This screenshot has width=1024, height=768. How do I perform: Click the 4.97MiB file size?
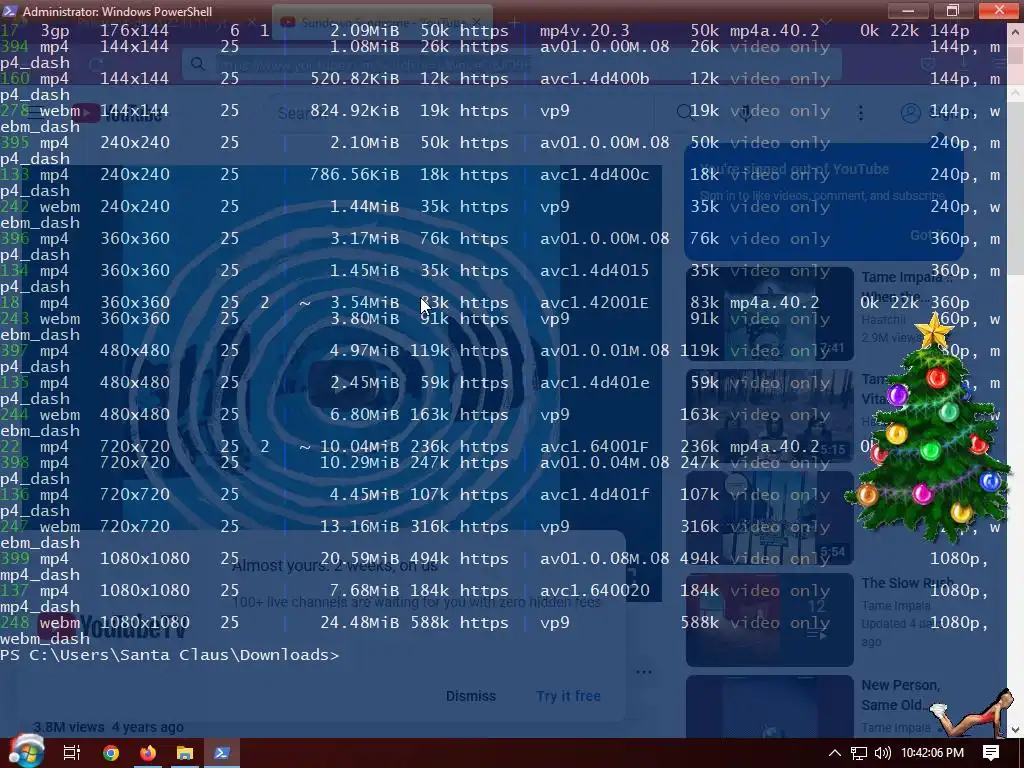click(x=364, y=351)
